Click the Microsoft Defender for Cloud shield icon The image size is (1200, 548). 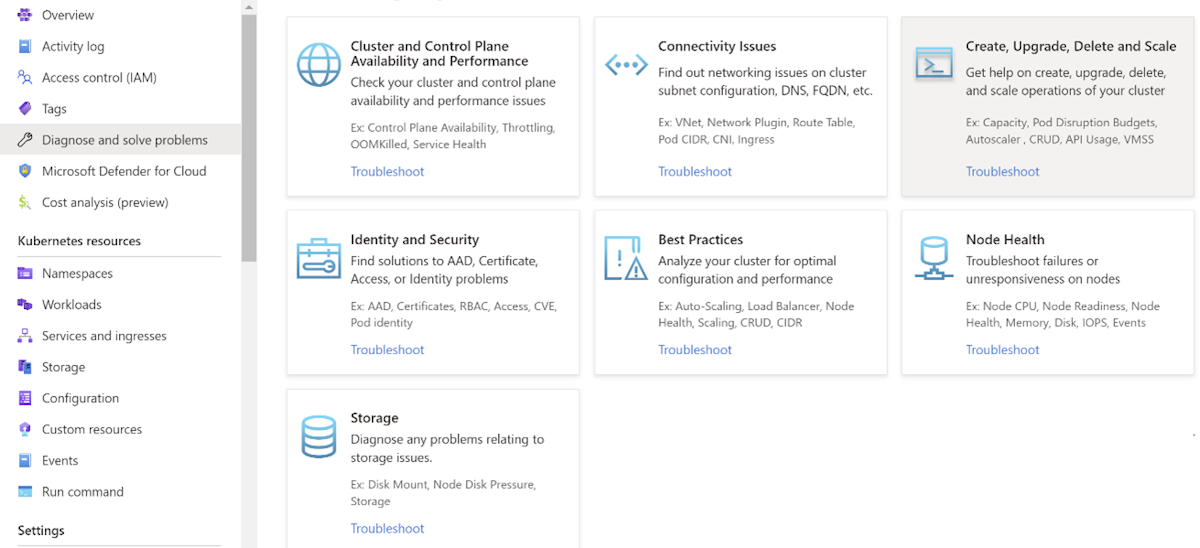tap(25, 171)
